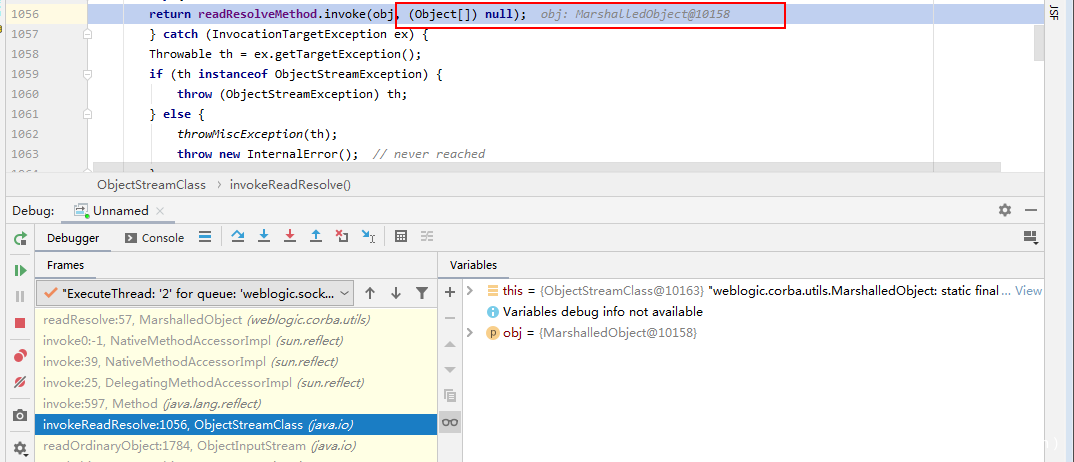Rerun the debug session

click(x=20, y=239)
